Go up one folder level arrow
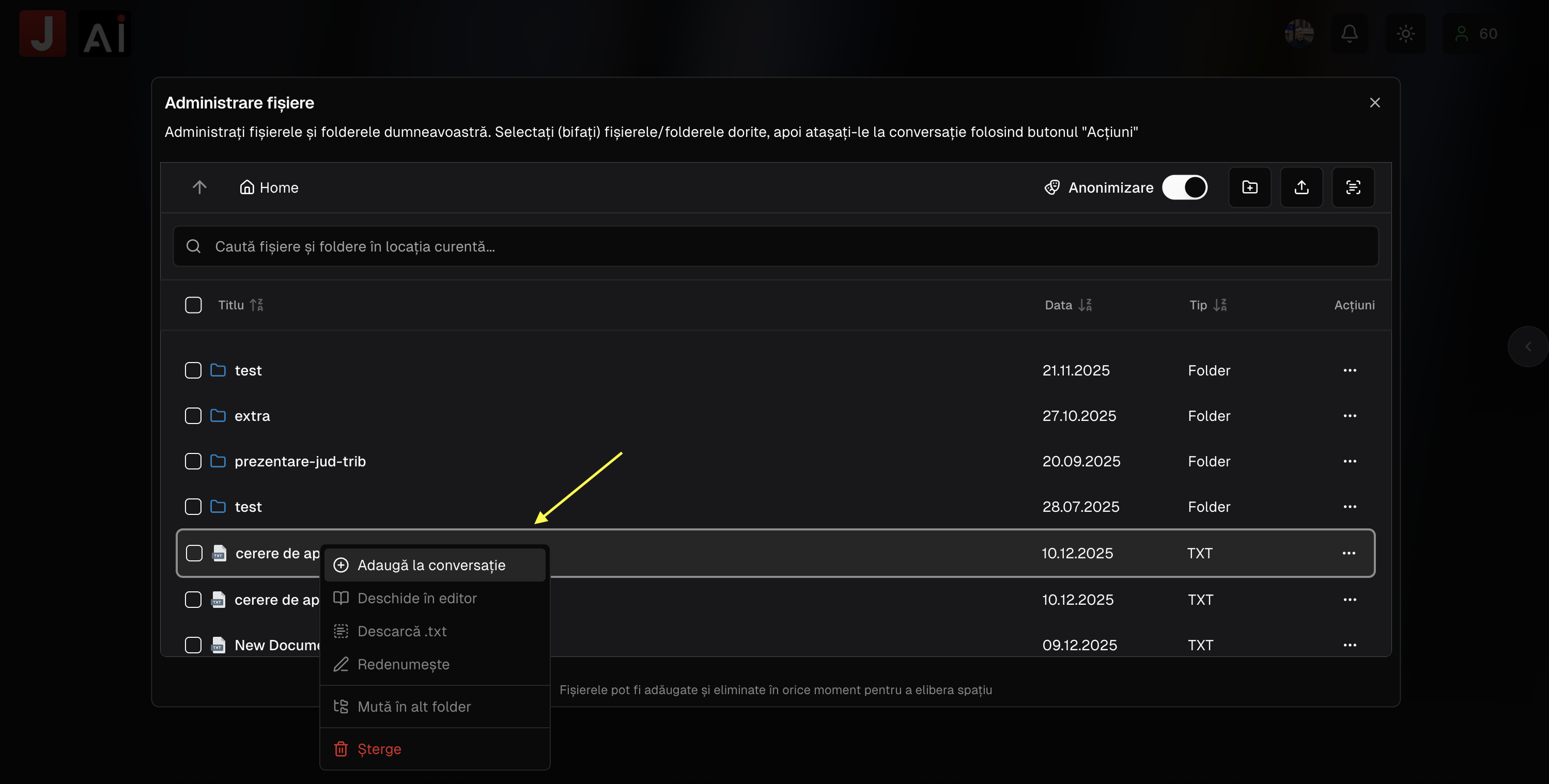The width and height of the screenshot is (1549, 784). pyautogui.click(x=199, y=187)
